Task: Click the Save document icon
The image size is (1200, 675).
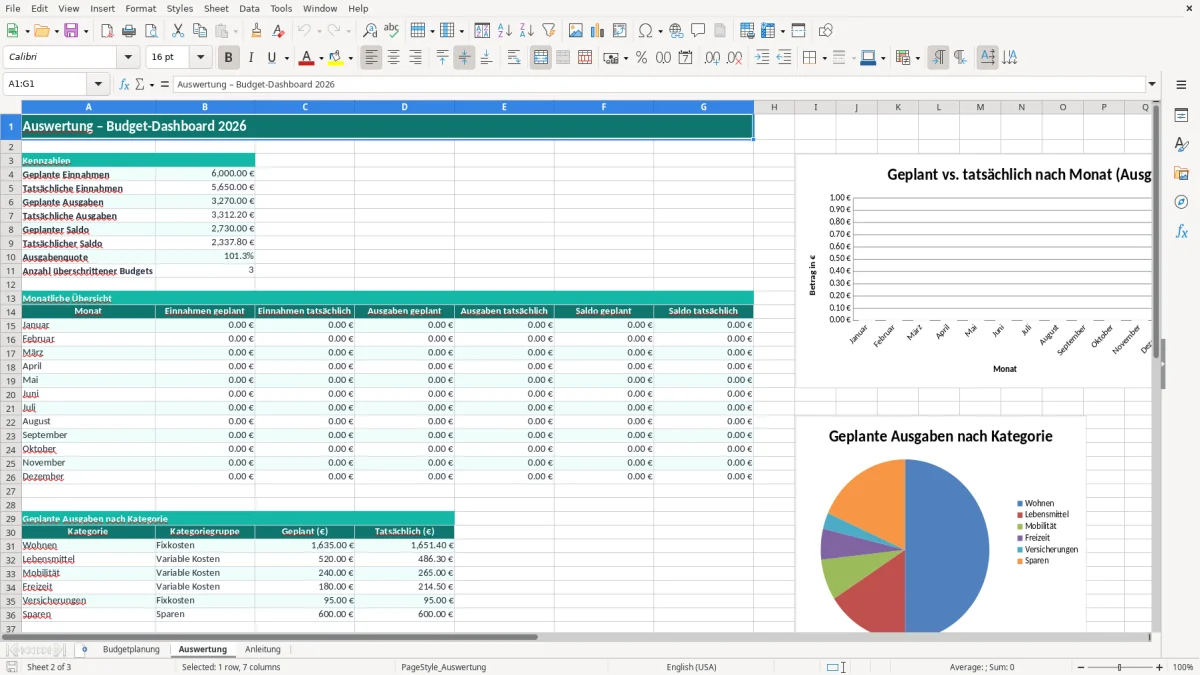Action: point(71,31)
